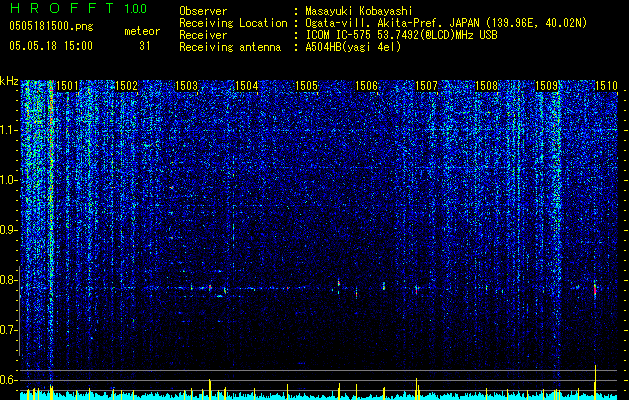Click the 1510 time marker
Image resolution: width=629 pixels, height=400 pixels.
[606, 86]
